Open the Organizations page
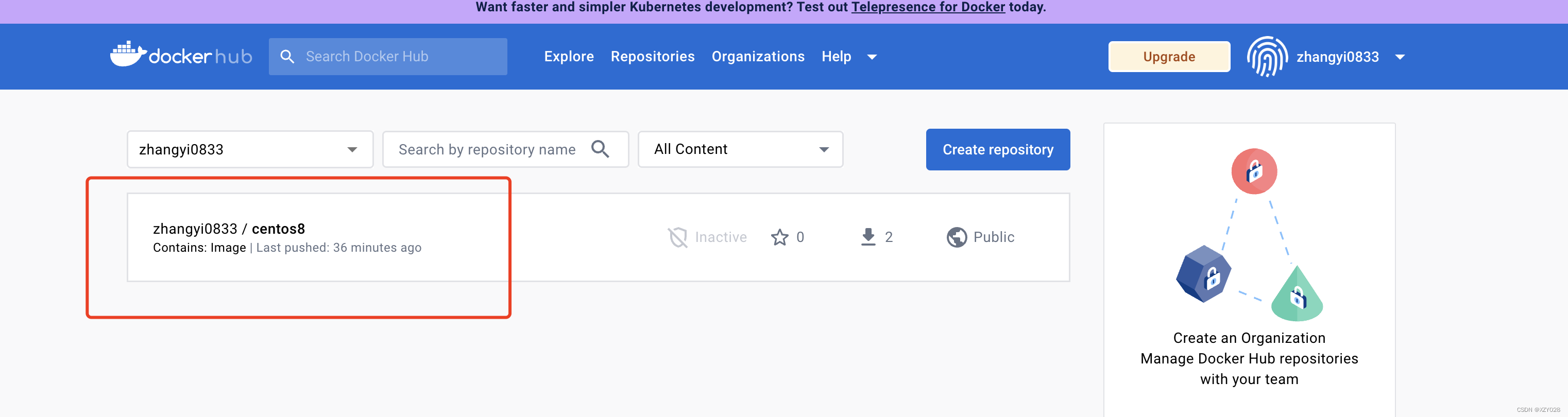The width and height of the screenshot is (1568, 417). [x=758, y=57]
